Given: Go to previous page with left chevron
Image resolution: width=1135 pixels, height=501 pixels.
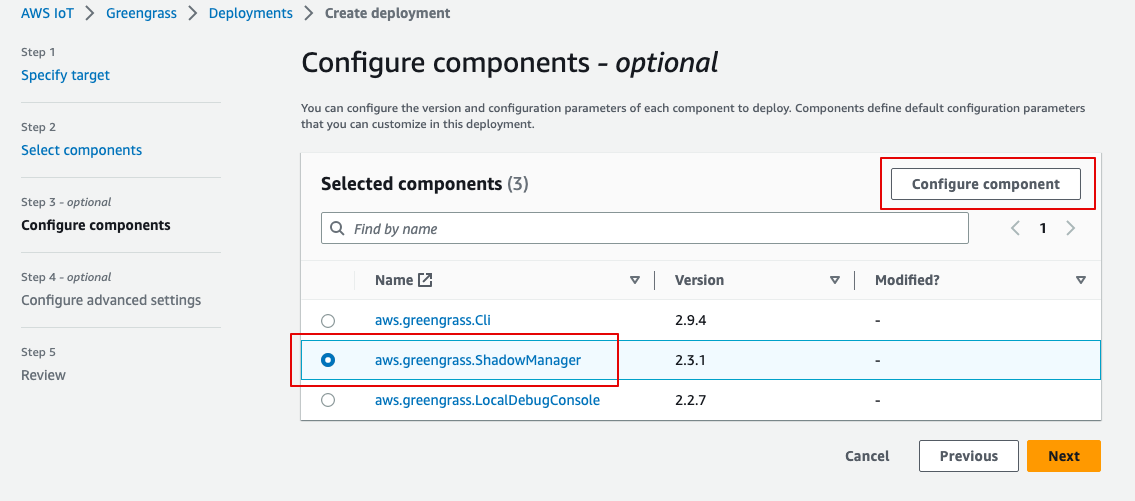Looking at the screenshot, I should coord(1016,228).
